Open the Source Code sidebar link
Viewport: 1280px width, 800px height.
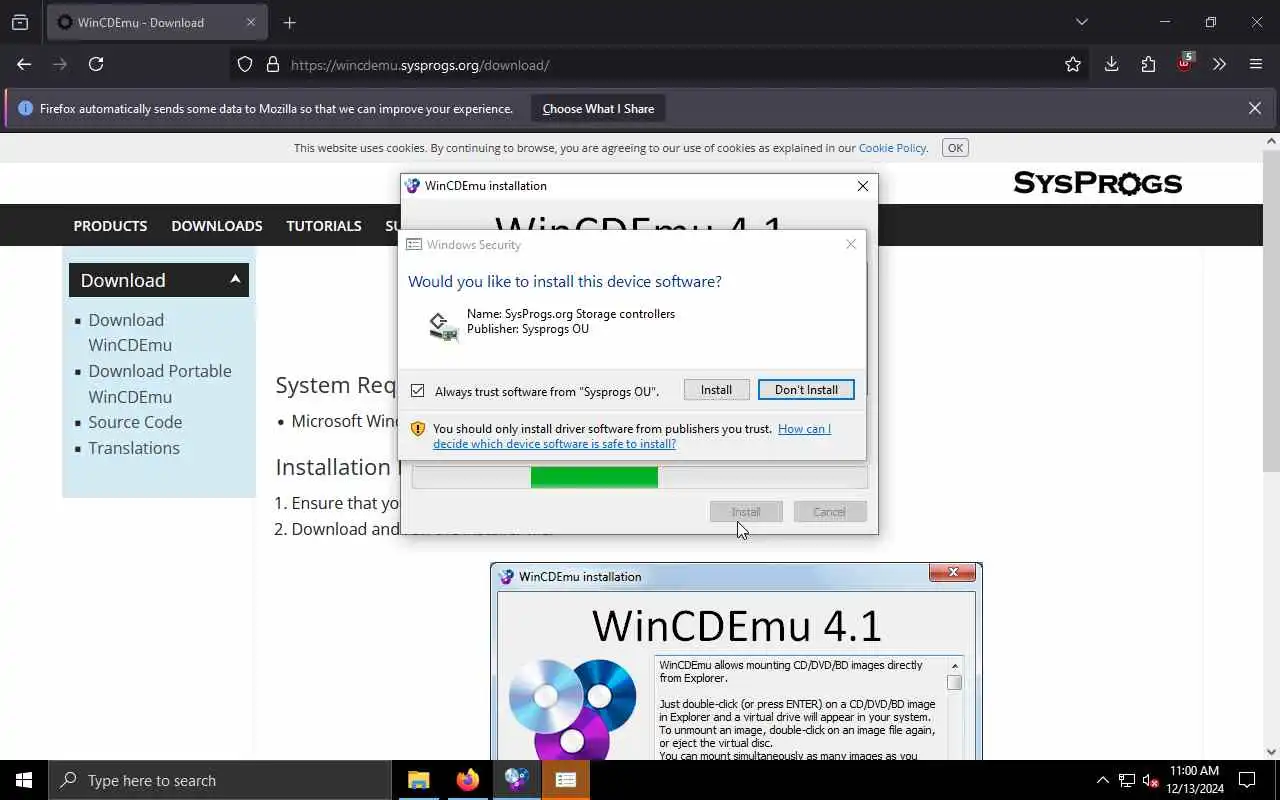pos(135,422)
